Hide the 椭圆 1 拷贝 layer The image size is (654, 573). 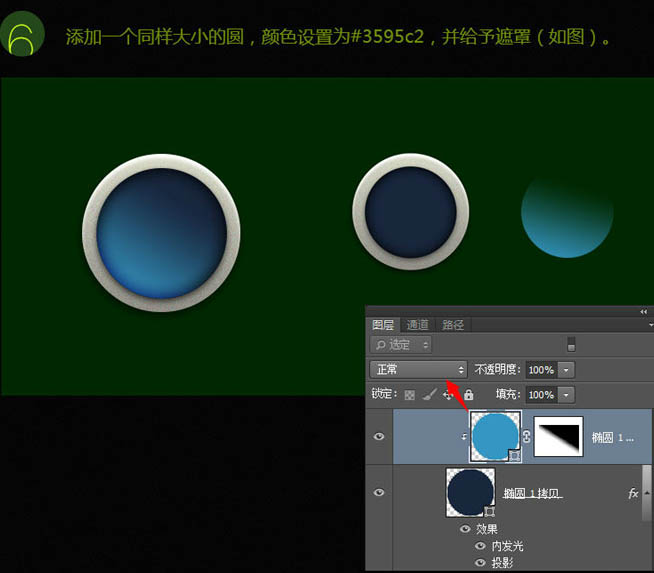tap(379, 493)
